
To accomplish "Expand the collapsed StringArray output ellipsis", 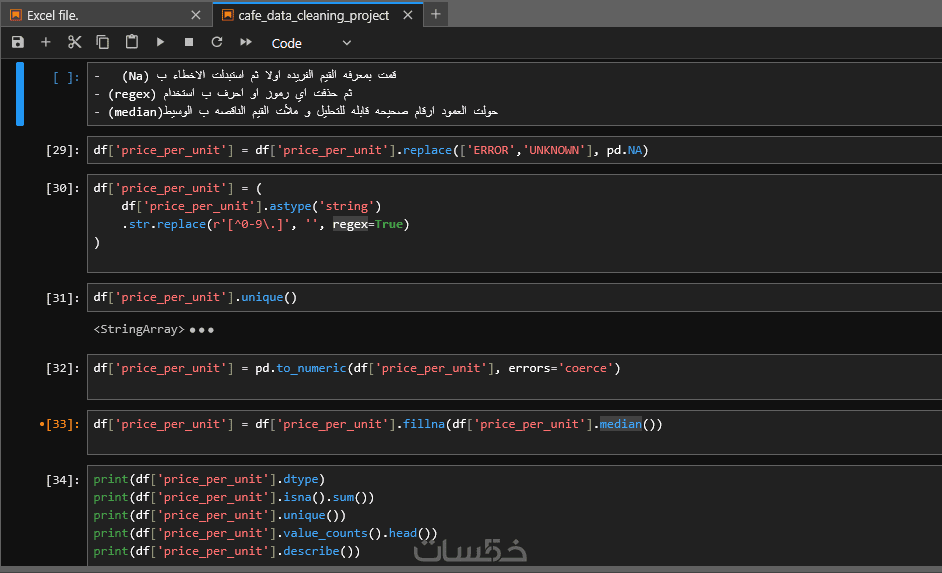I will click(x=201, y=329).
